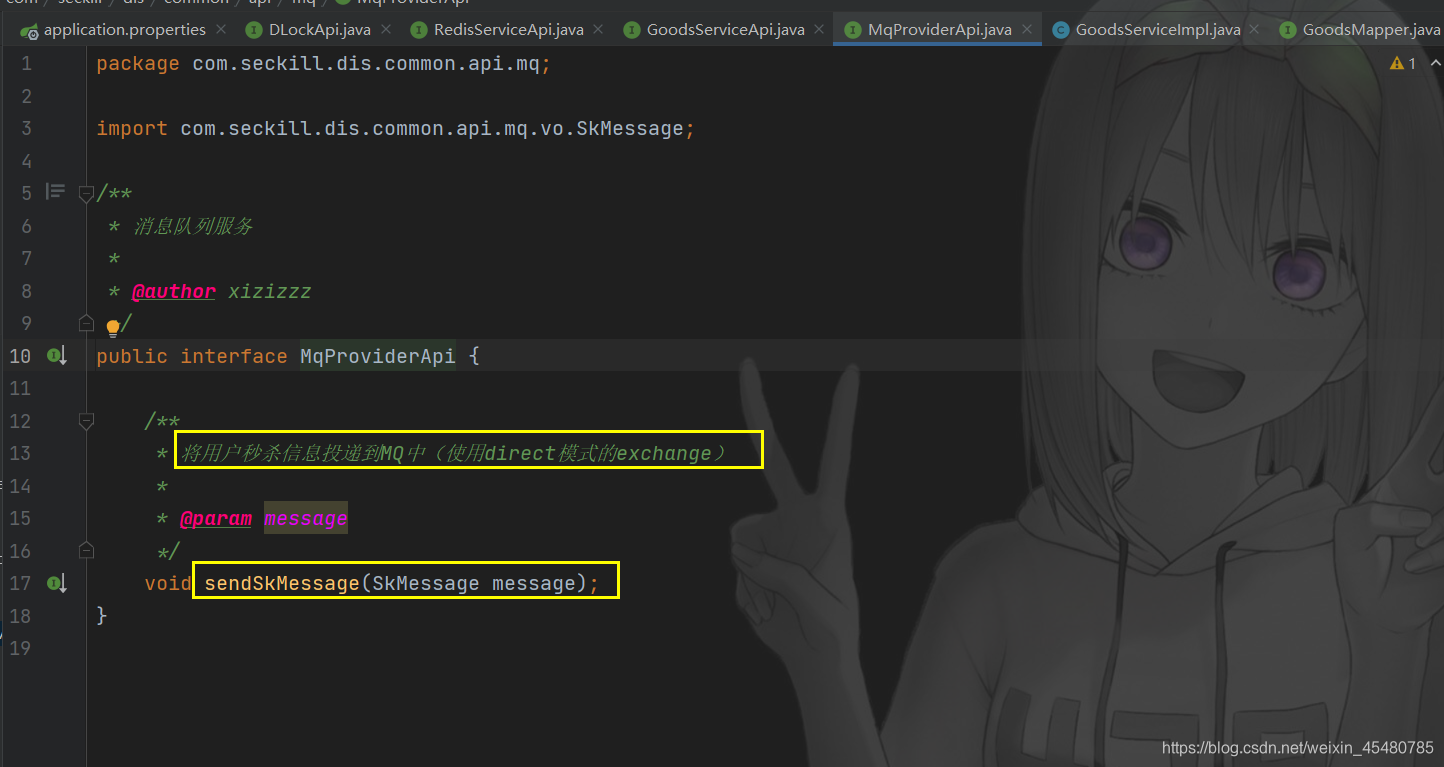Click the import keyword on line 3
The height and width of the screenshot is (767, 1444).
[132, 129]
